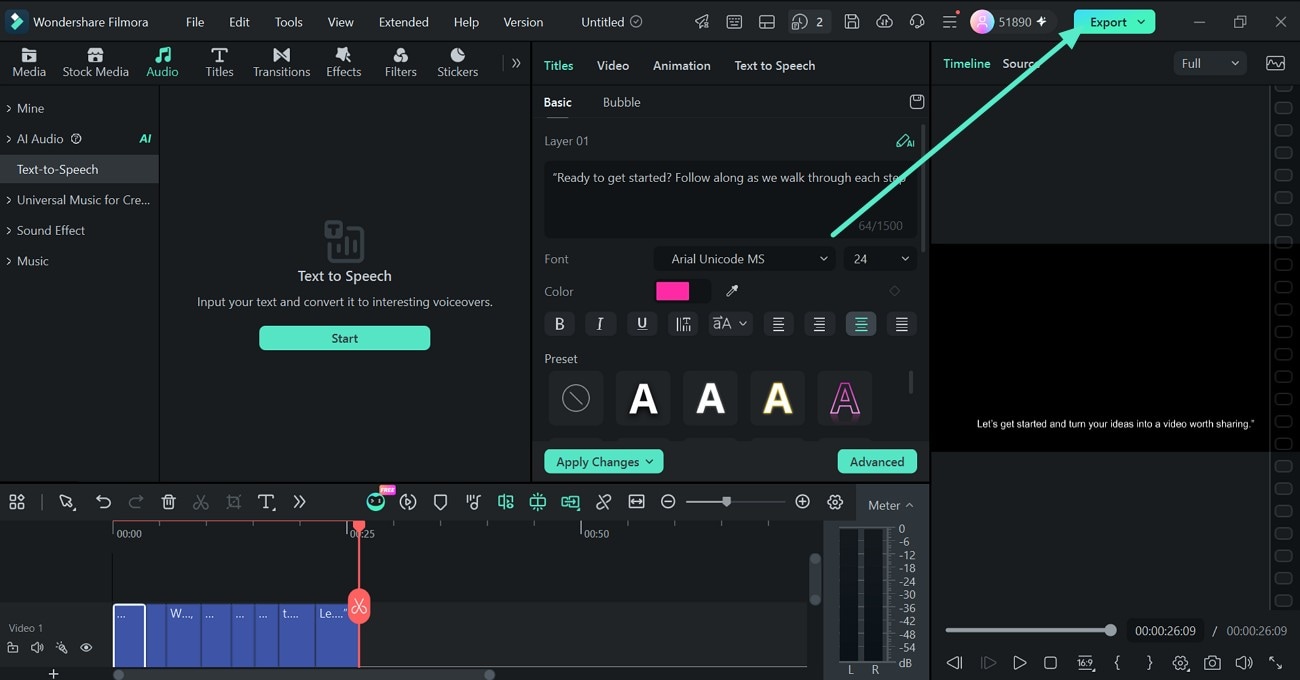Zoom out the timeline with minus icon
The image size is (1300, 680).
tap(668, 502)
